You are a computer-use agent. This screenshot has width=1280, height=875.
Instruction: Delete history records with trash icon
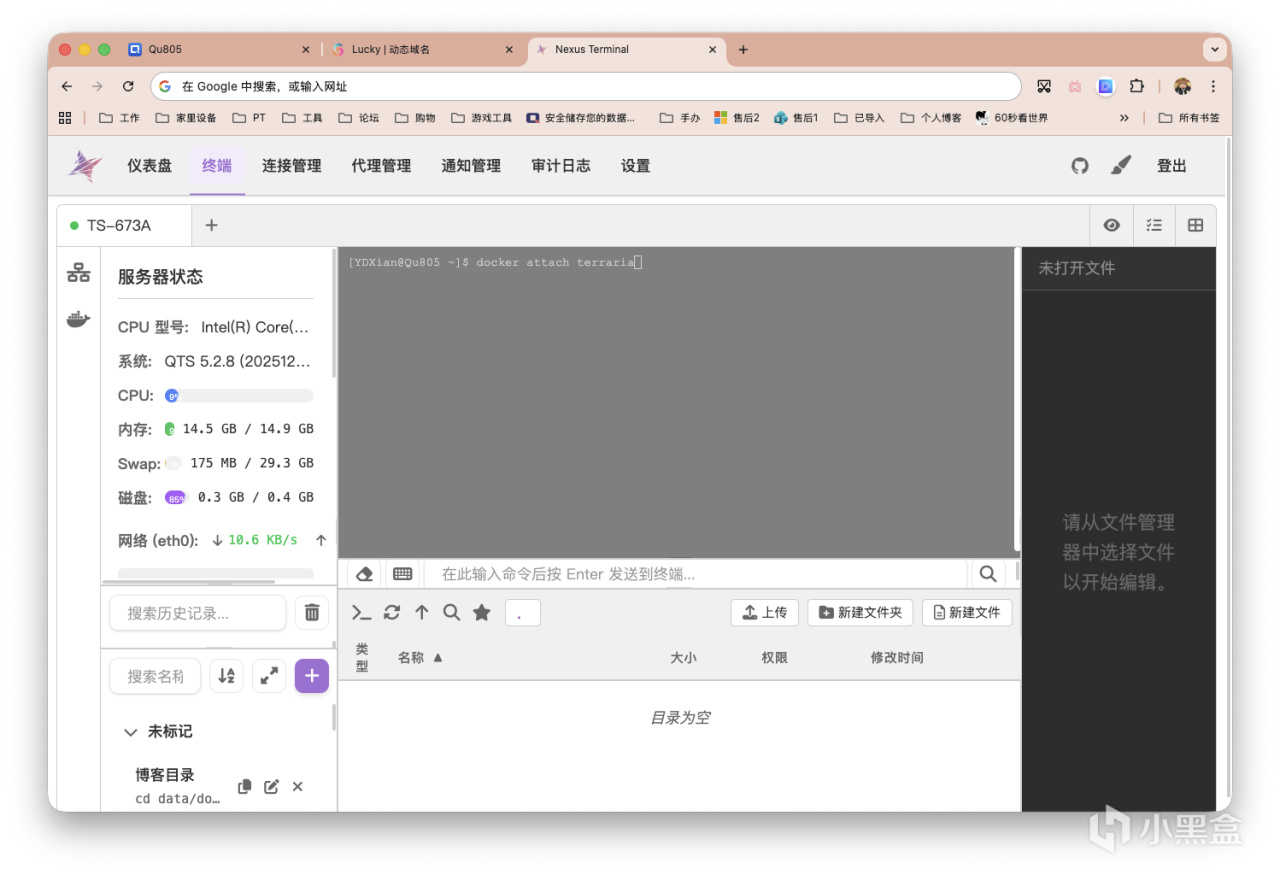coord(312,613)
